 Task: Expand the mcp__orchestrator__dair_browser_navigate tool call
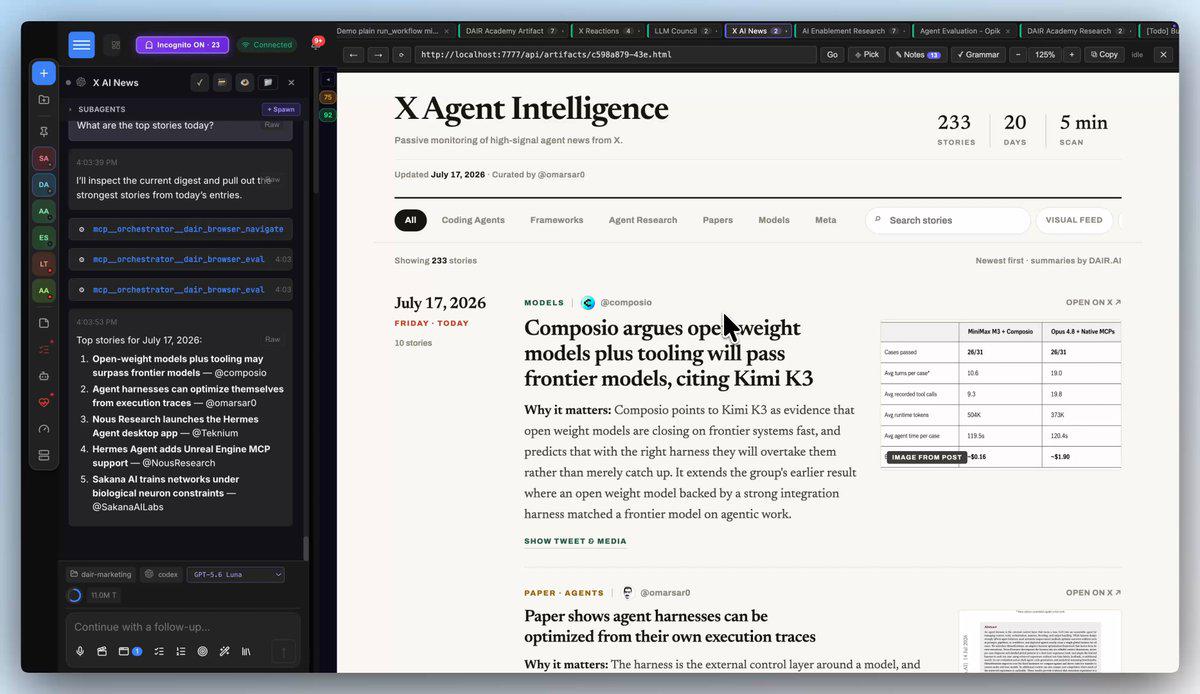click(181, 229)
